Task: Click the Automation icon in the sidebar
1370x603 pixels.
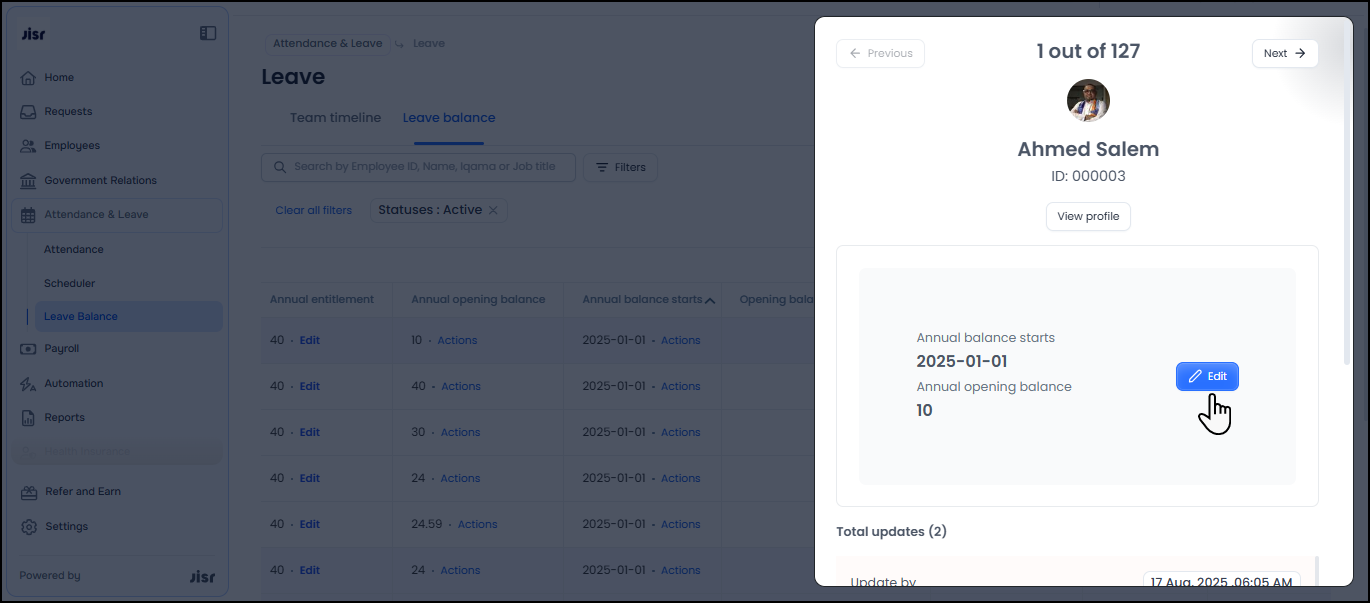Action: [x=28, y=384]
